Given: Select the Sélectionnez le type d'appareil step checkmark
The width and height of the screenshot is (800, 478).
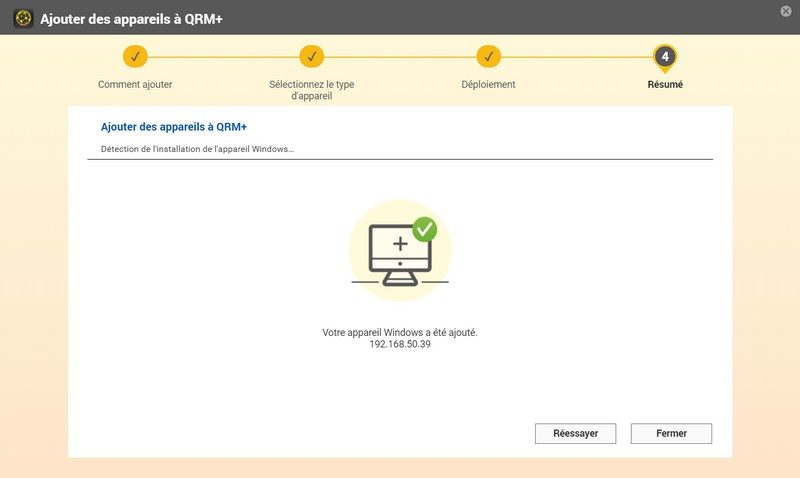Looking at the screenshot, I should 312,57.
